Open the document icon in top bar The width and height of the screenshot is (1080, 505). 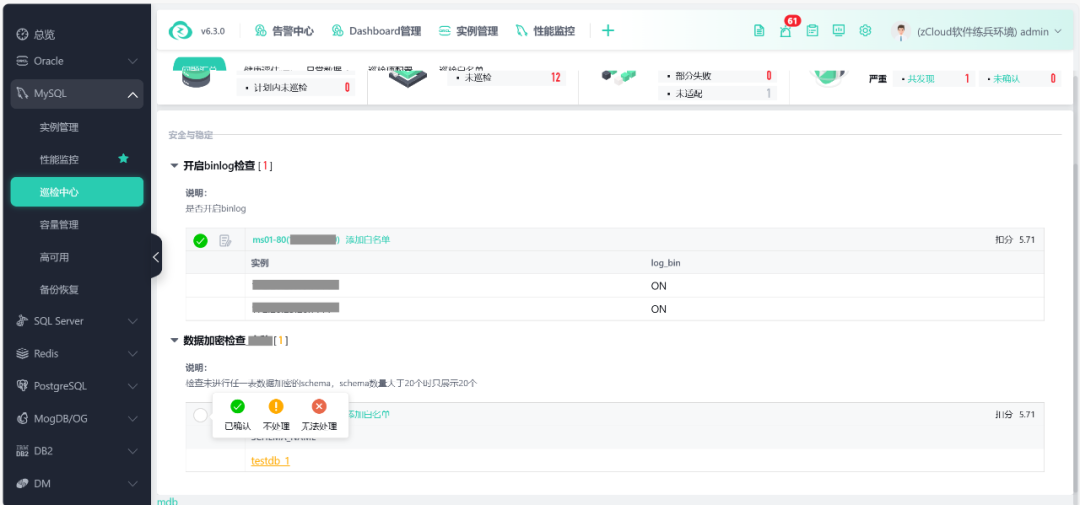(759, 30)
